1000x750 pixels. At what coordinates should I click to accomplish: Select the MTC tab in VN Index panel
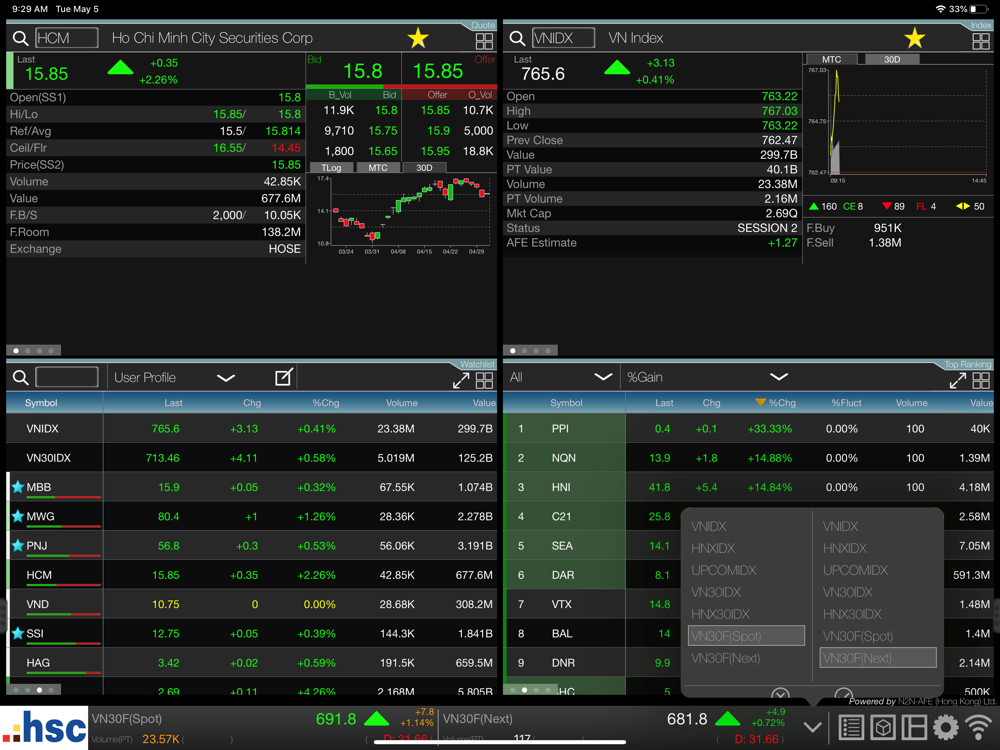coord(831,59)
